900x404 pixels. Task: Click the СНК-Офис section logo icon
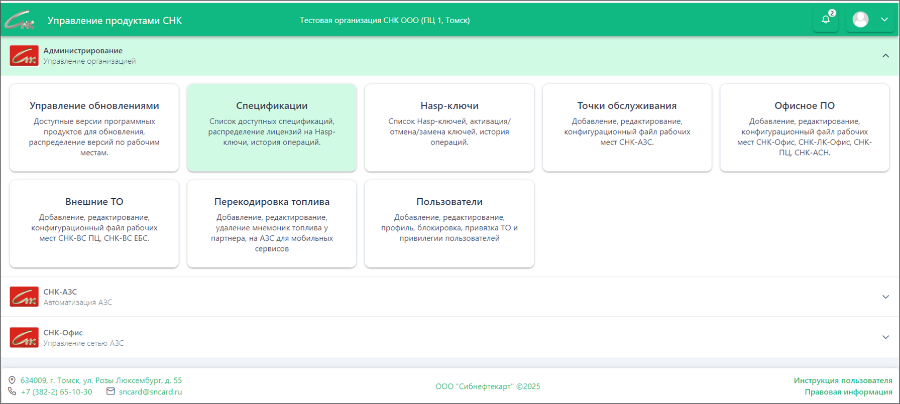[23, 336]
